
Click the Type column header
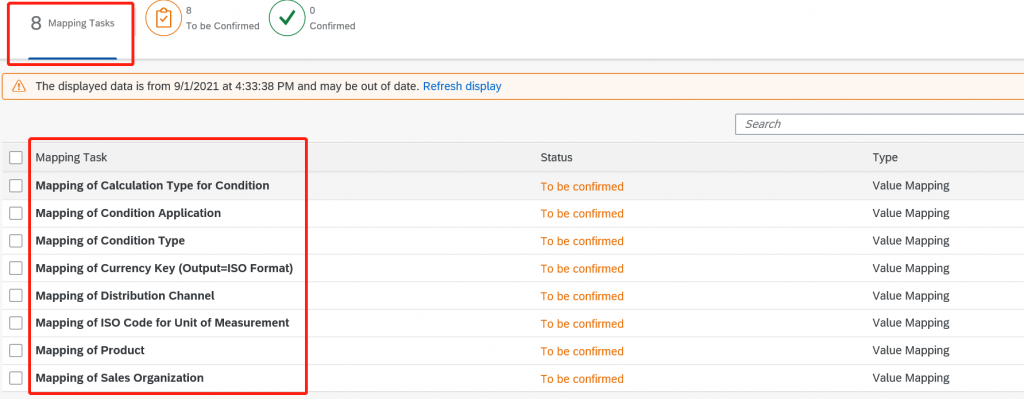885,157
